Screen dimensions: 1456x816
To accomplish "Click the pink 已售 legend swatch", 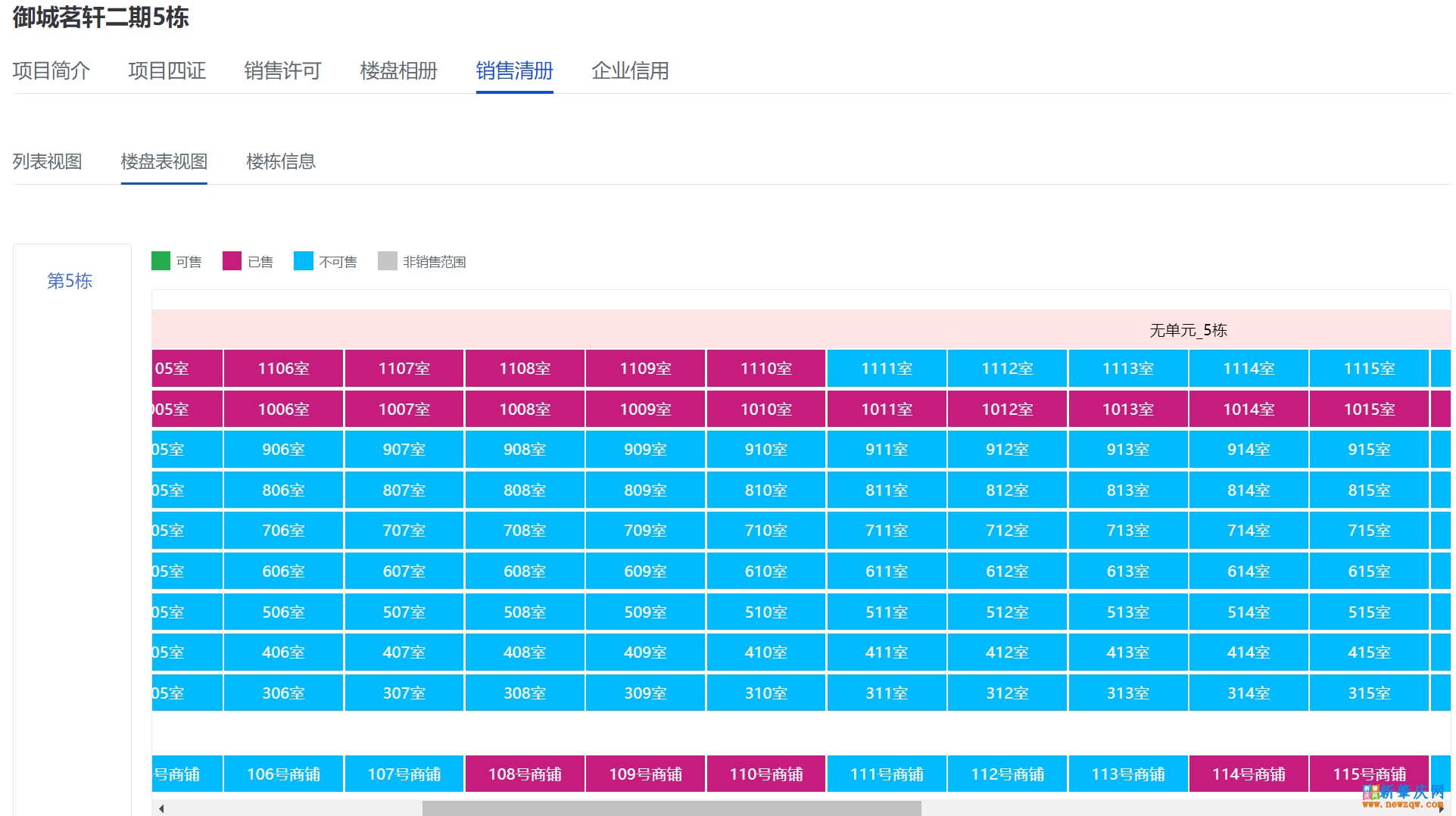I will point(231,261).
